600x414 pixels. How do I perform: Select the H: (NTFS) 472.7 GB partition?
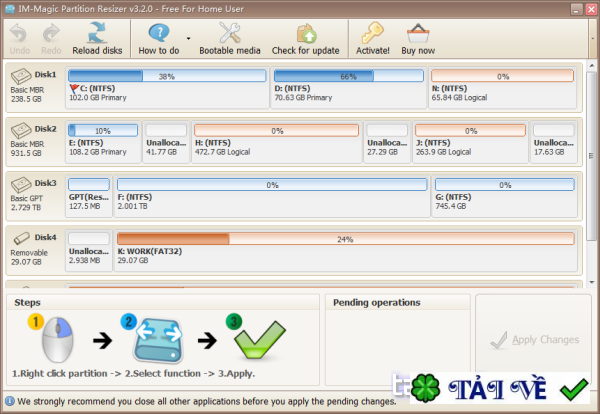(276, 142)
